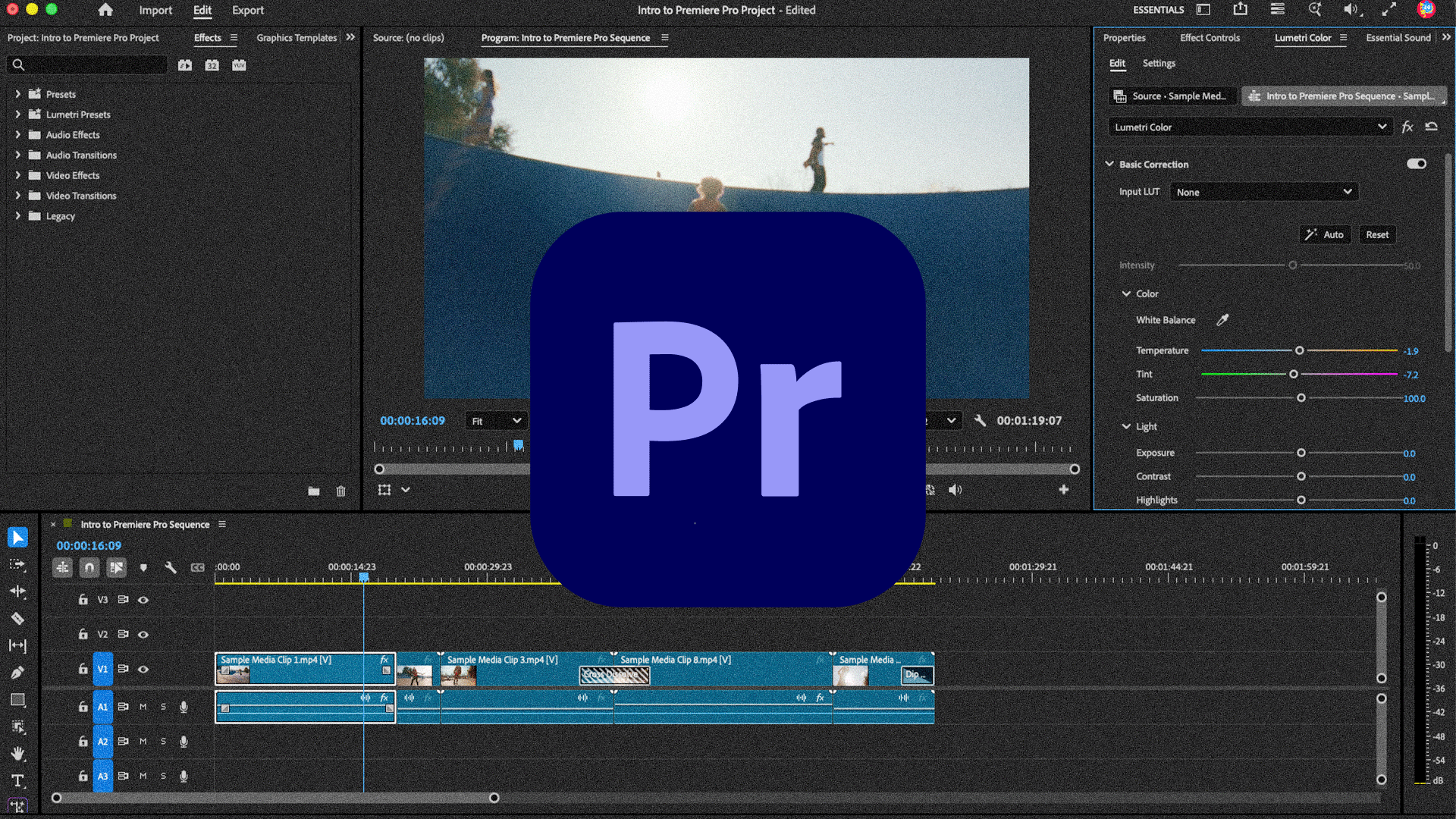Click the YUV Effects filter icon
The width and height of the screenshot is (1456, 819).
pos(240,65)
